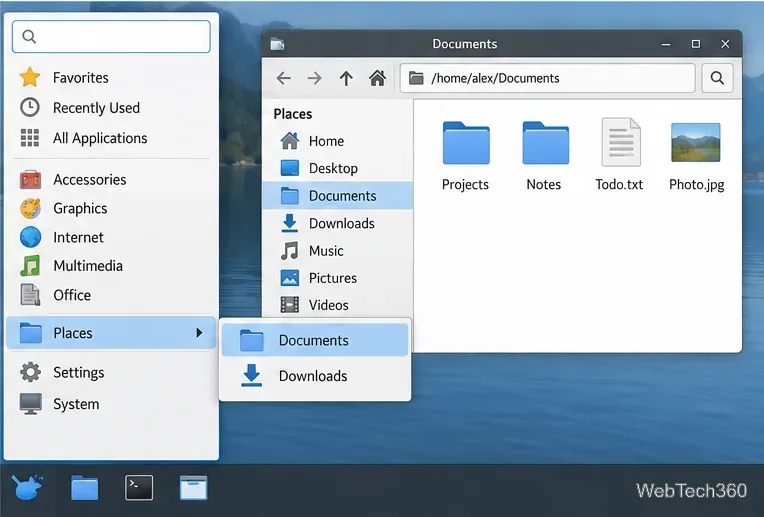Viewport: 764px width, 517px height.
Task: Maximize the Documents window
Action: pos(696,44)
